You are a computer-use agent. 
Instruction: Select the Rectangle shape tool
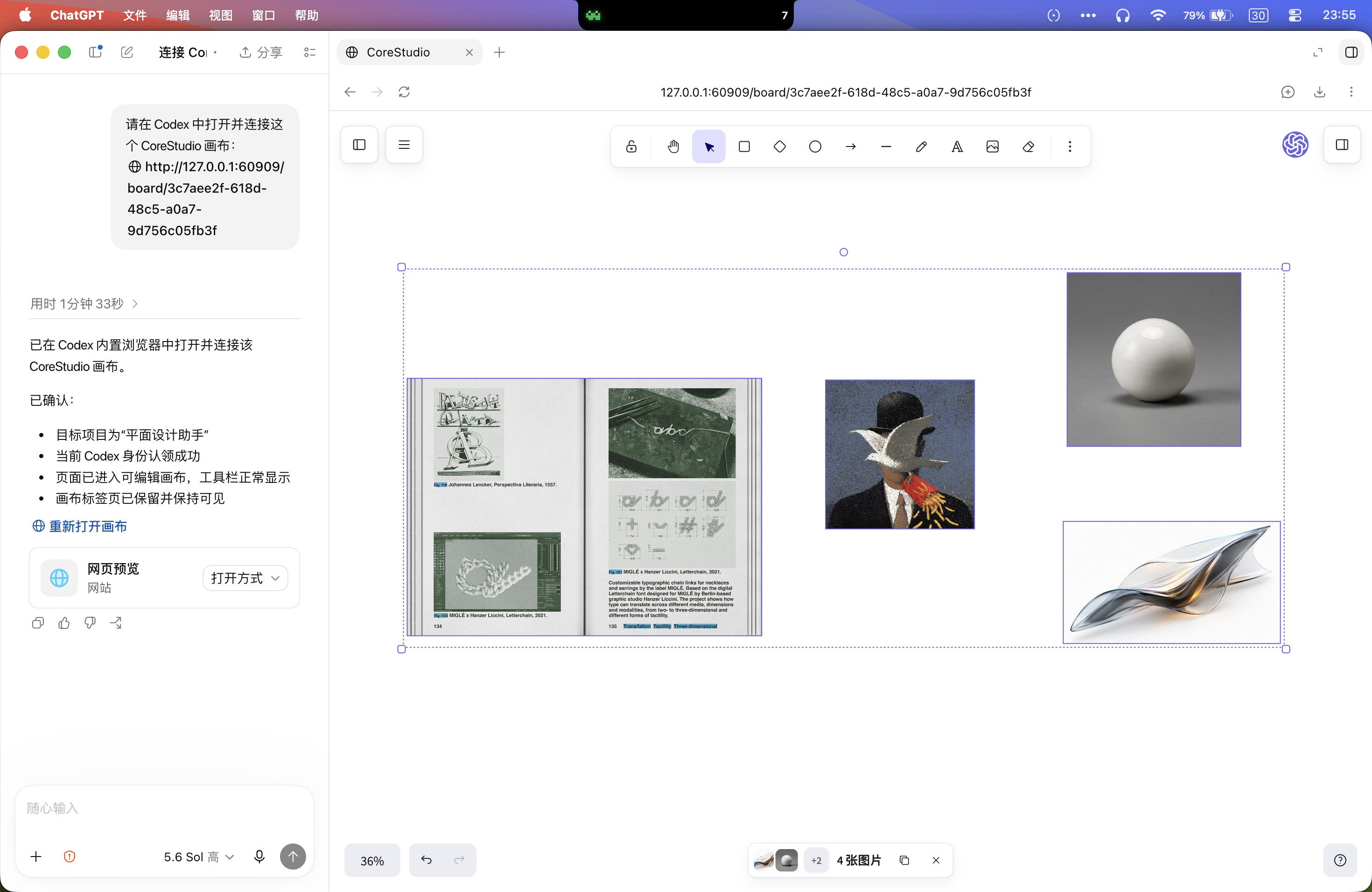[x=744, y=147]
